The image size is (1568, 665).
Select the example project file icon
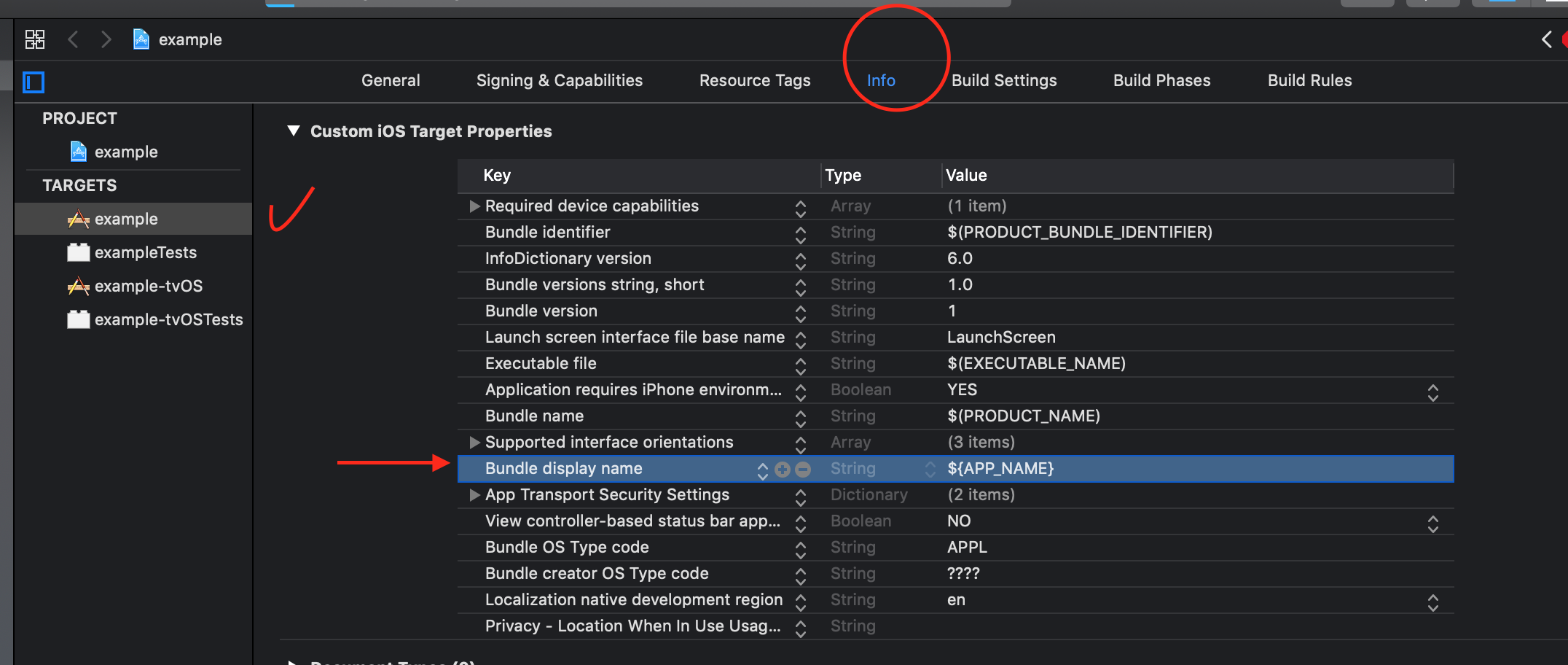pyautogui.click(x=79, y=152)
